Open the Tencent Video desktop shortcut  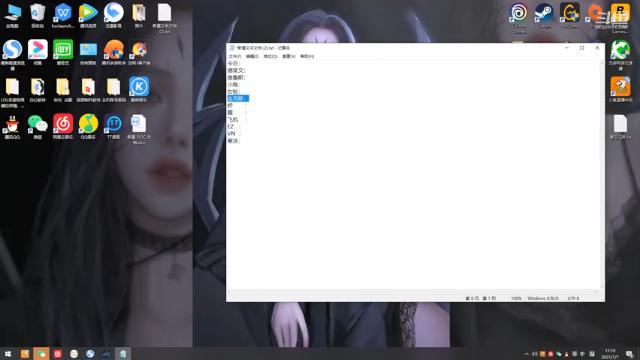tap(88, 16)
